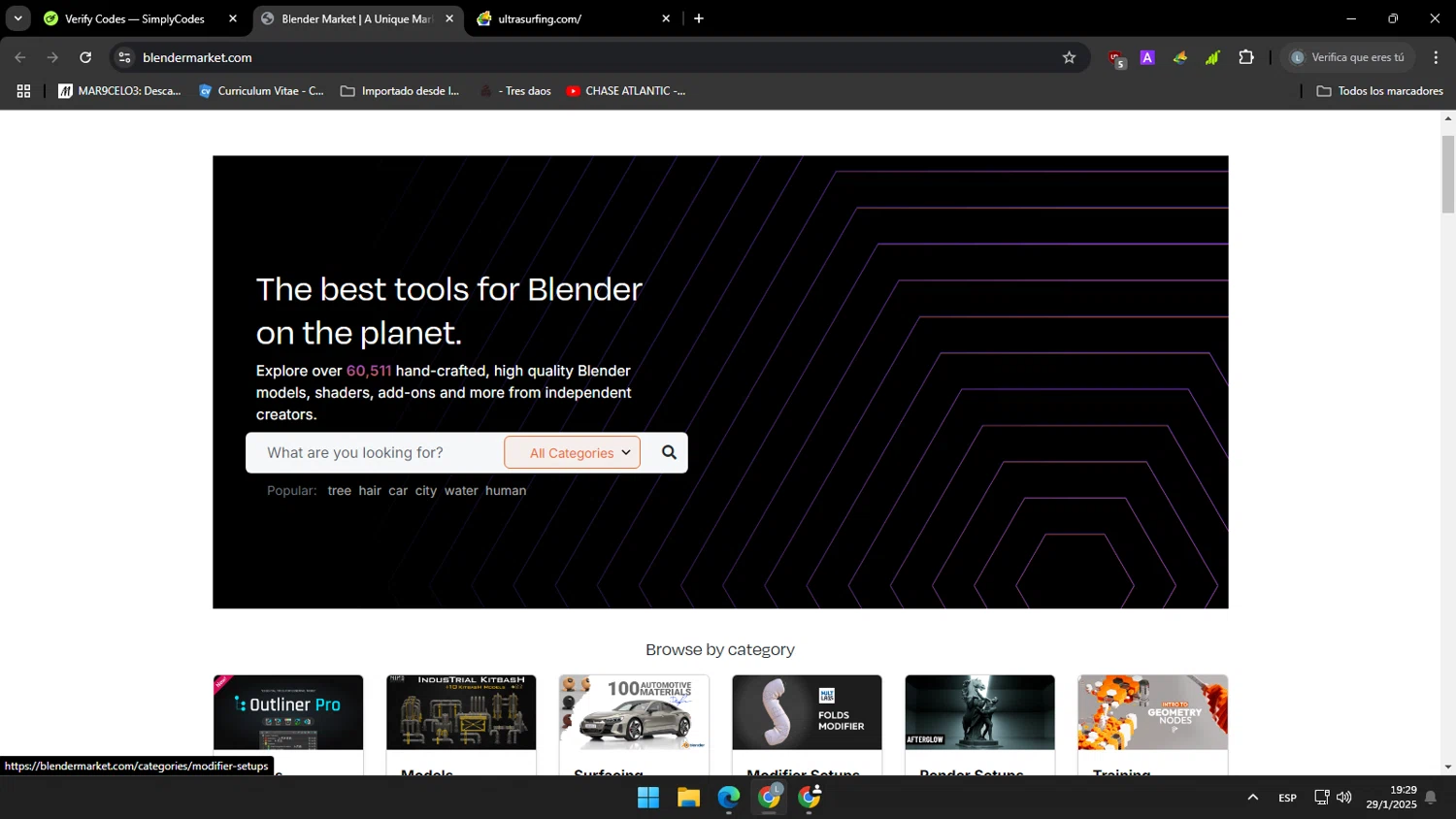Open the 100 Automotive Materials thumbnail

(634, 712)
